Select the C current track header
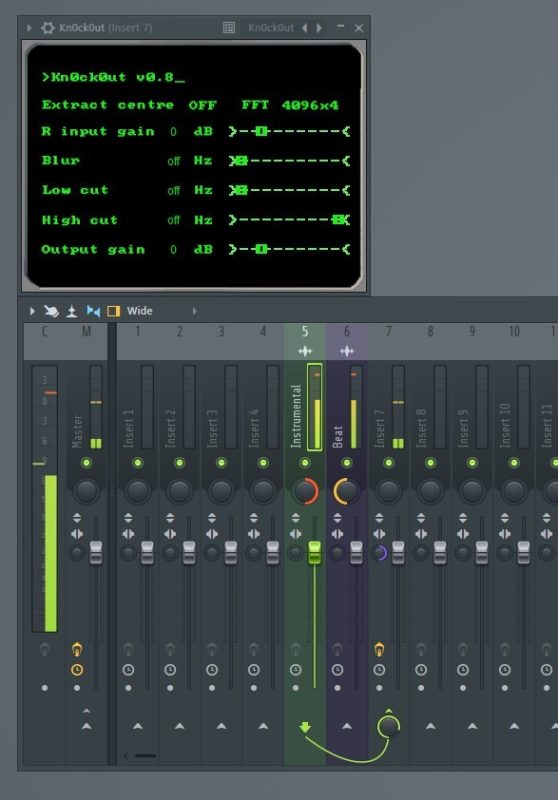The image size is (558, 800). pos(44,332)
